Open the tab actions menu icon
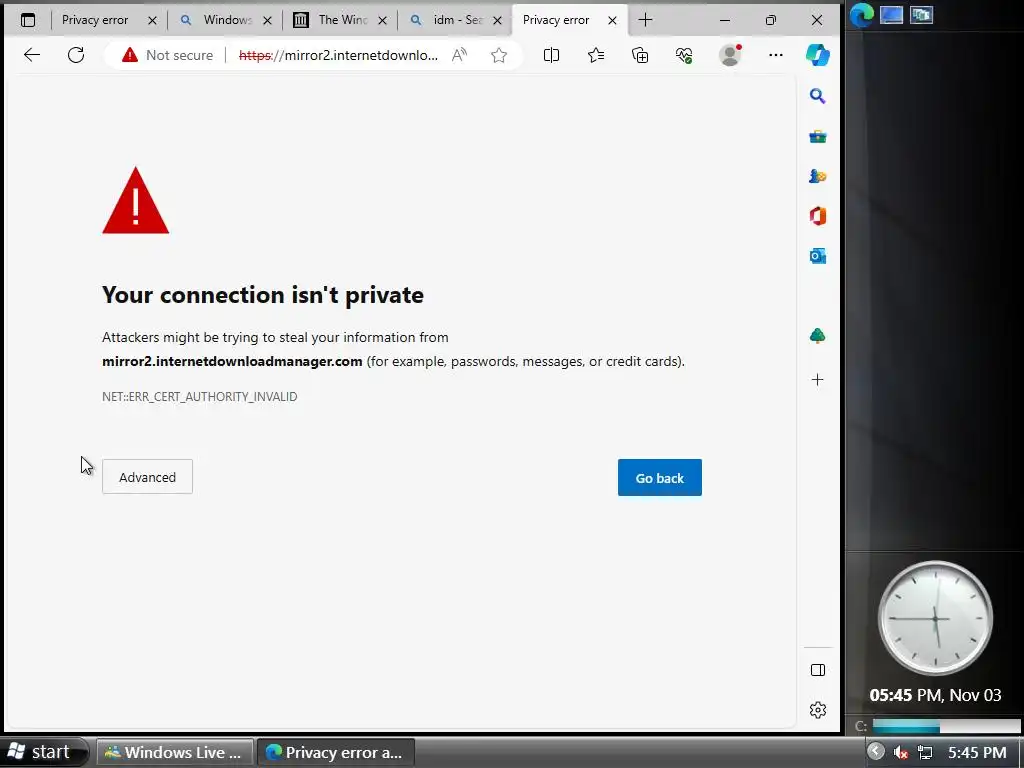Image resolution: width=1024 pixels, height=768 pixels. [28, 20]
